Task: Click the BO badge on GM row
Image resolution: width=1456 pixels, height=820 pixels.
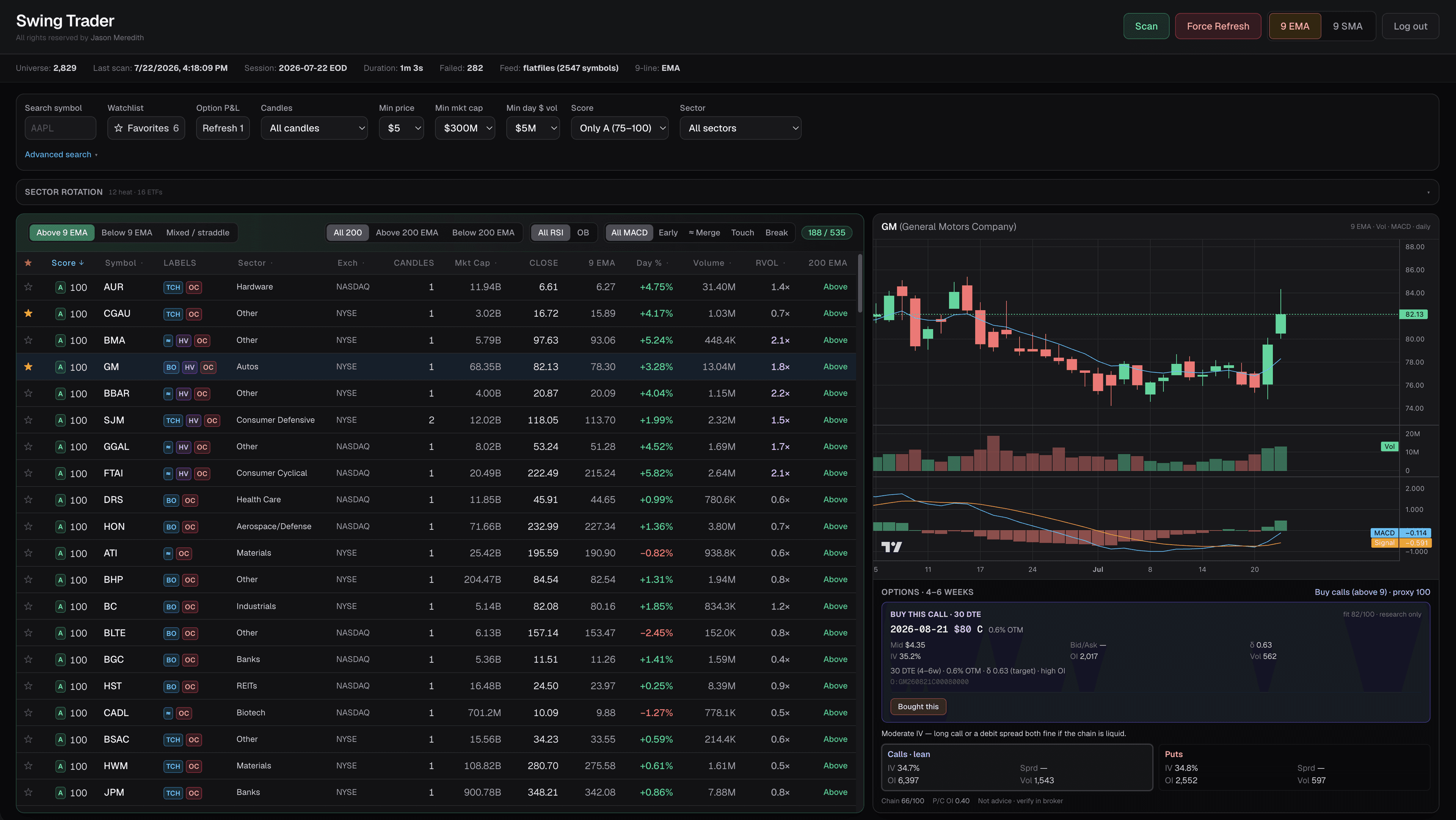Action: tap(171, 367)
